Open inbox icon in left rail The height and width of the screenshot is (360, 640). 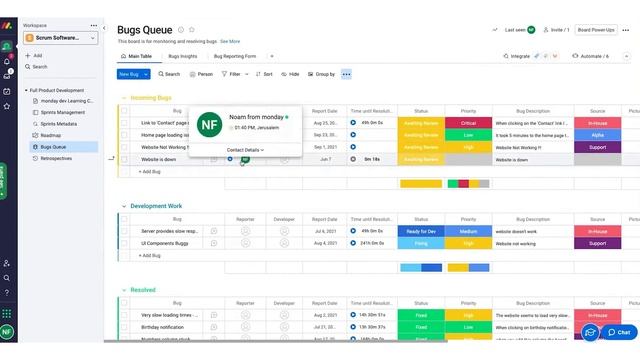click(x=7, y=76)
